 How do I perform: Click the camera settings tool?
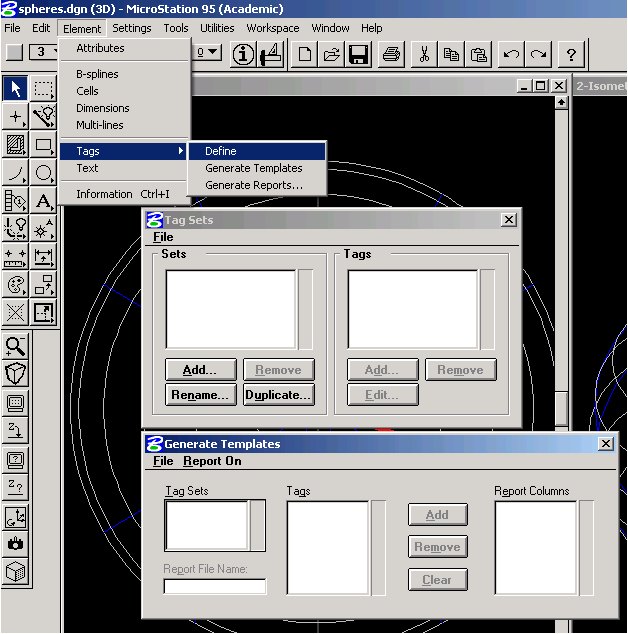point(15,544)
